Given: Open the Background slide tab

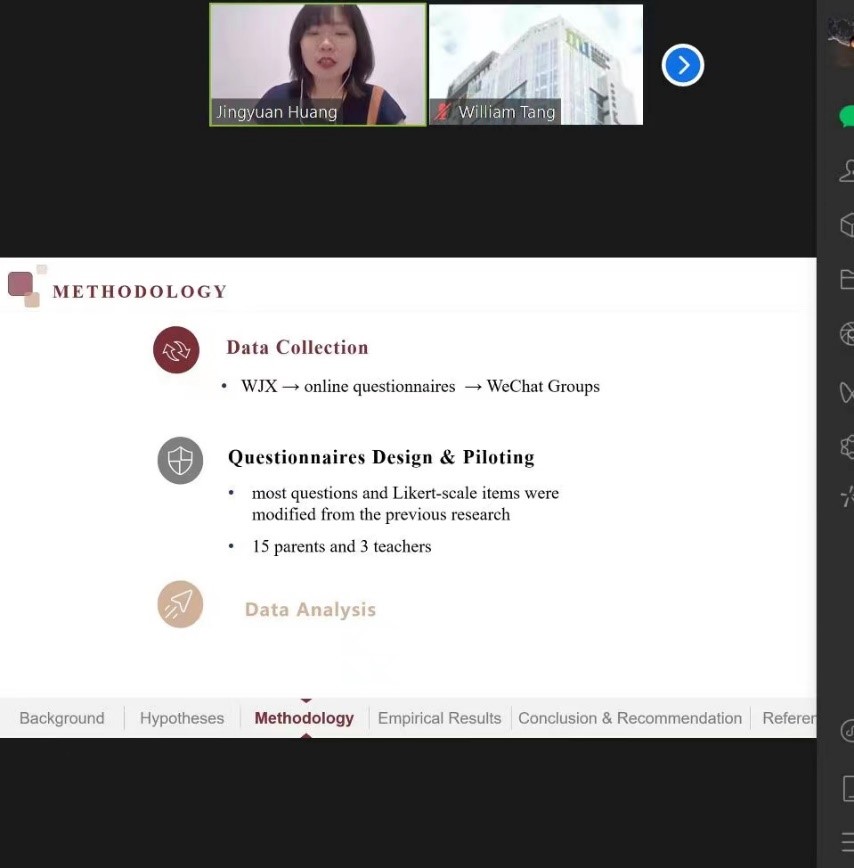Looking at the screenshot, I should tap(62, 718).
